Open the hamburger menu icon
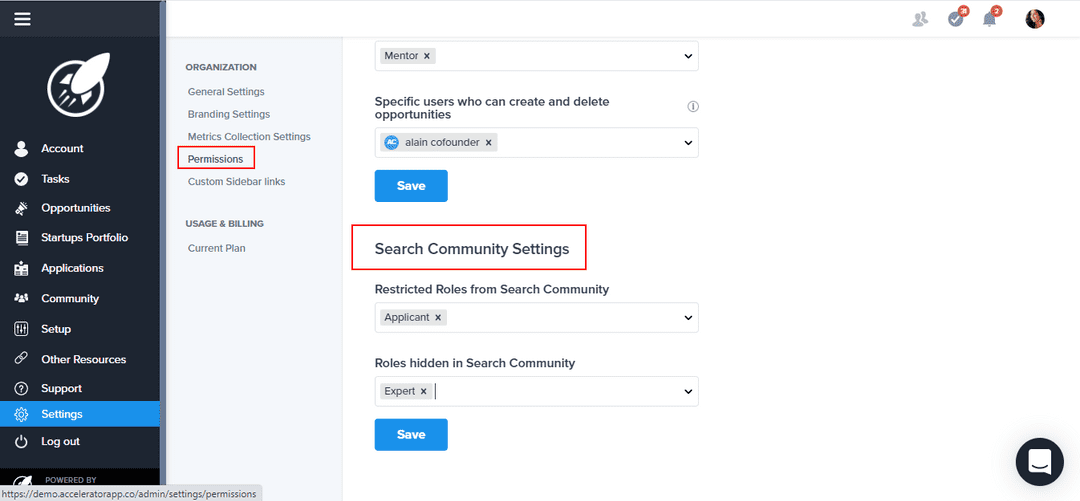The image size is (1080, 501). (22, 19)
